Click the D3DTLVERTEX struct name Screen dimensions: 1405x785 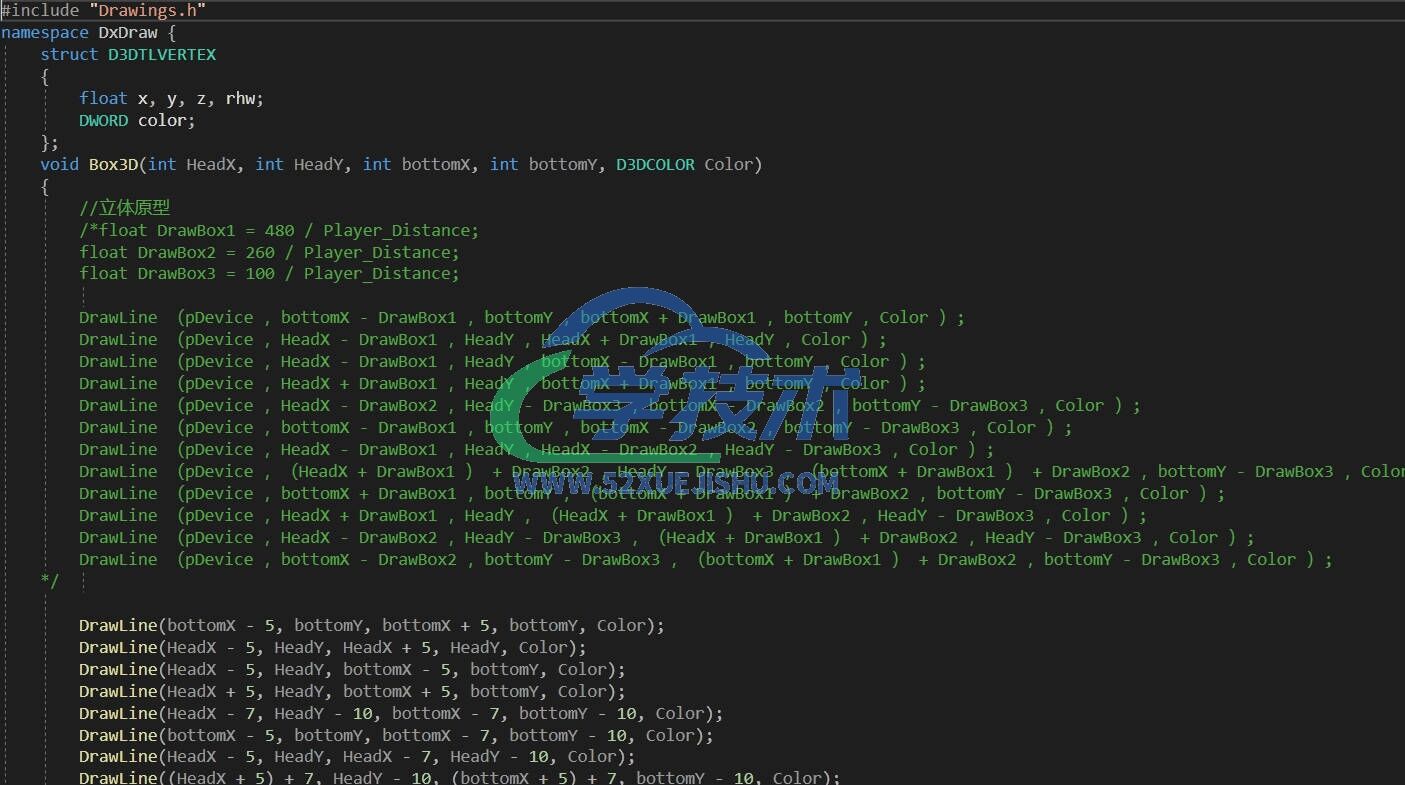[x=162, y=54]
